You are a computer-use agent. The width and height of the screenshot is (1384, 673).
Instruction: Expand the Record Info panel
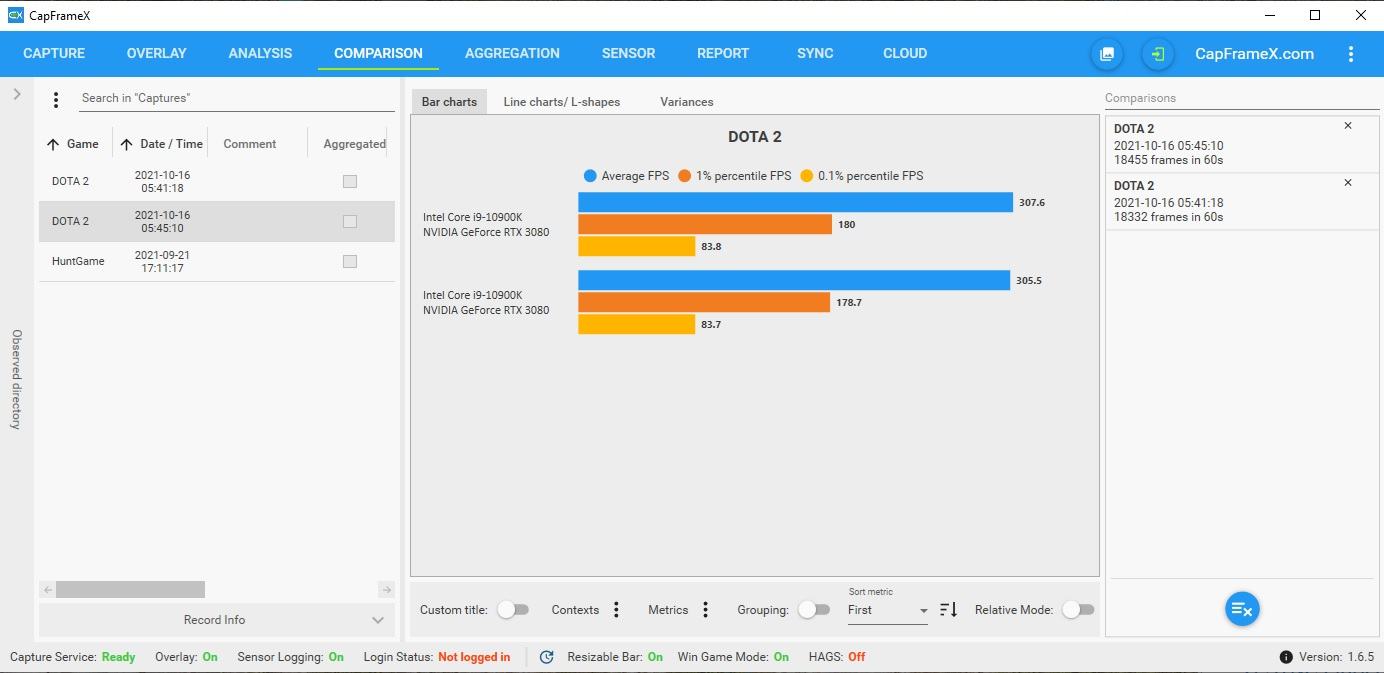click(x=216, y=620)
